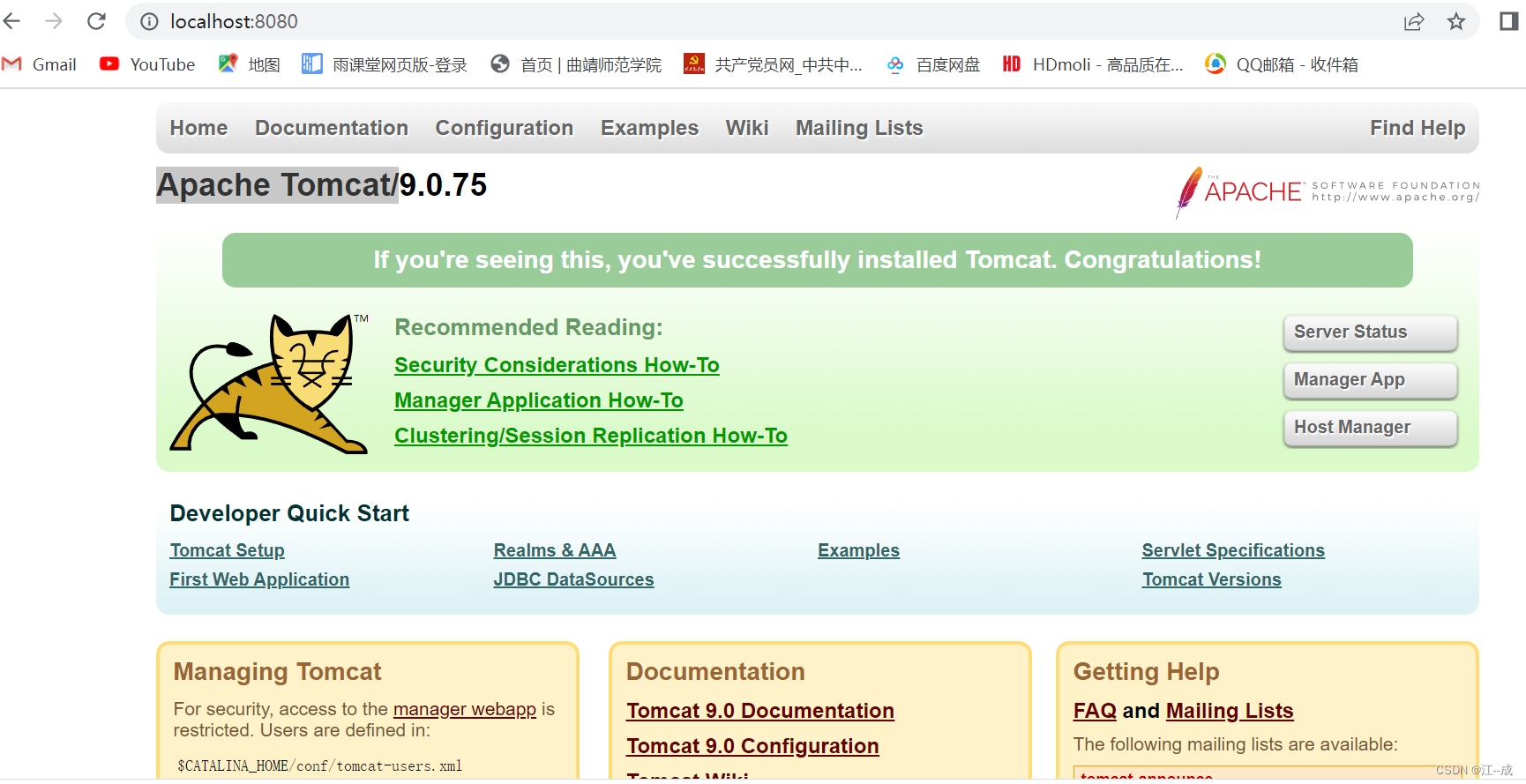The width and height of the screenshot is (1526, 784).
Task: Open the Gmail bookmark
Action: 40,64
